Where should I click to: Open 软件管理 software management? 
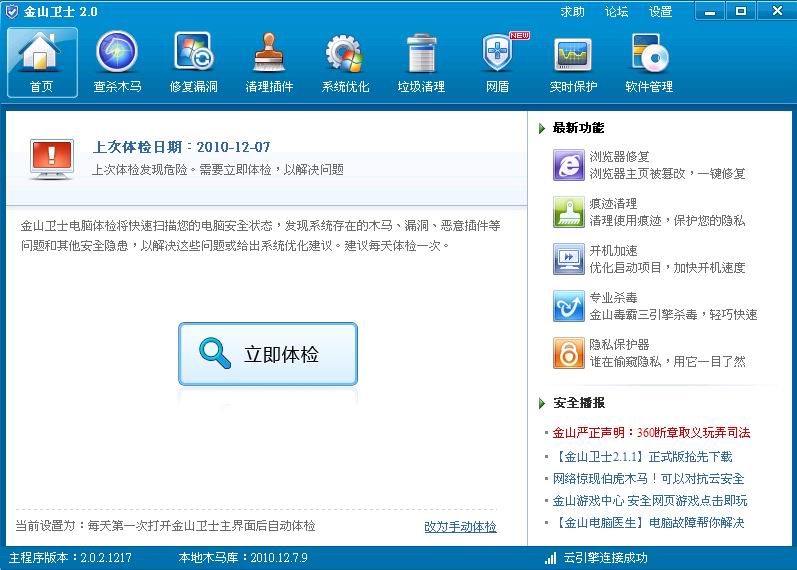(649, 63)
